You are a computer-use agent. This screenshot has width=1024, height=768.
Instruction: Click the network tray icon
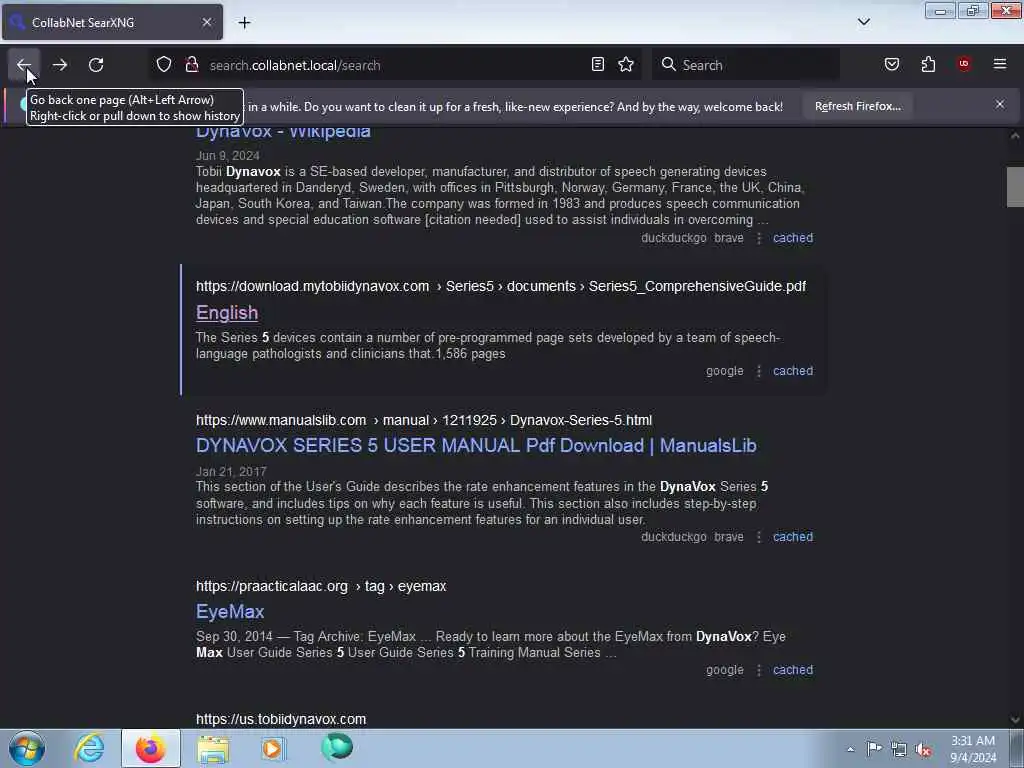point(899,750)
